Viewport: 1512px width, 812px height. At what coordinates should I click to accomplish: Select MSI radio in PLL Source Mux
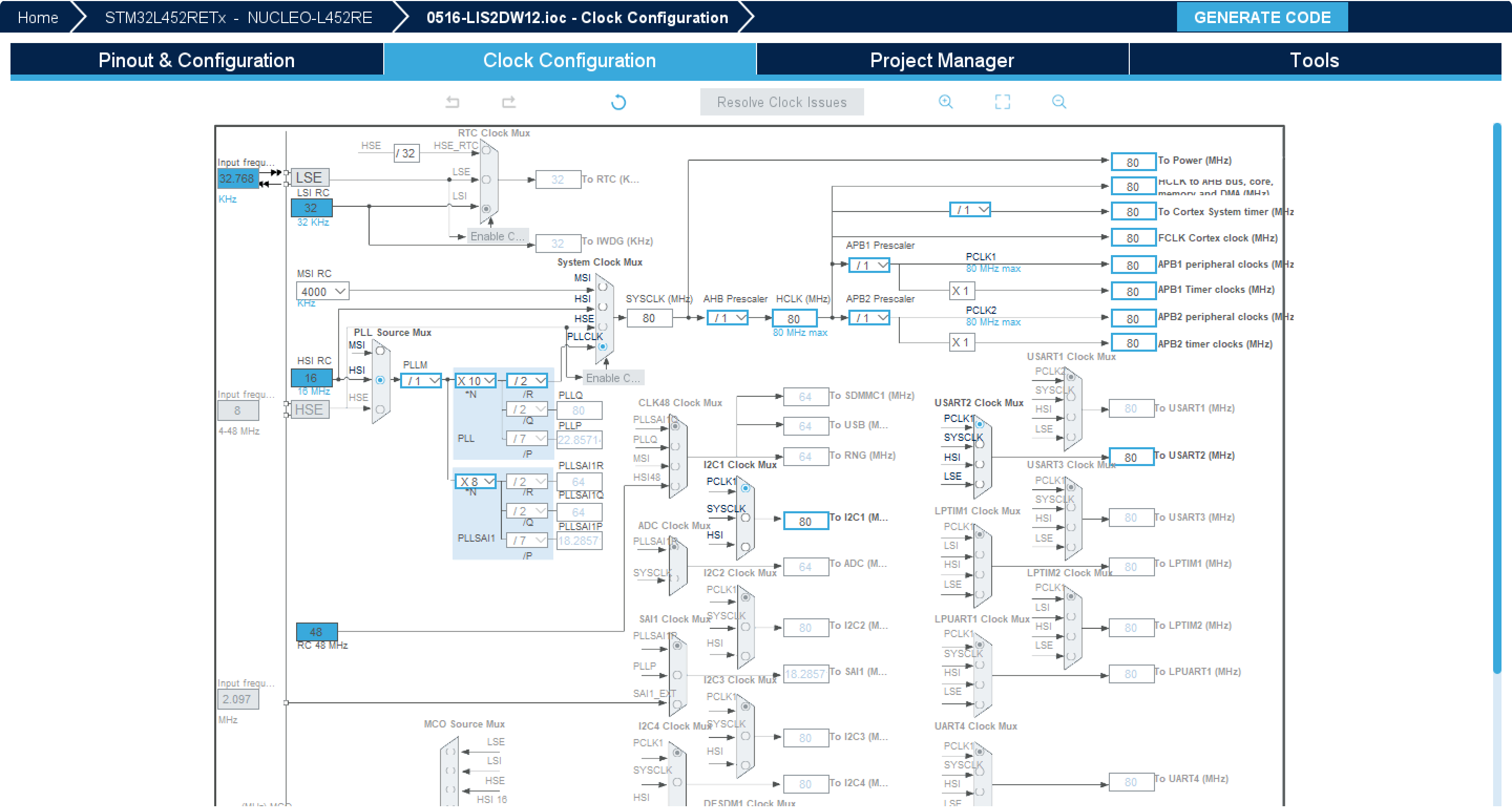380,351
